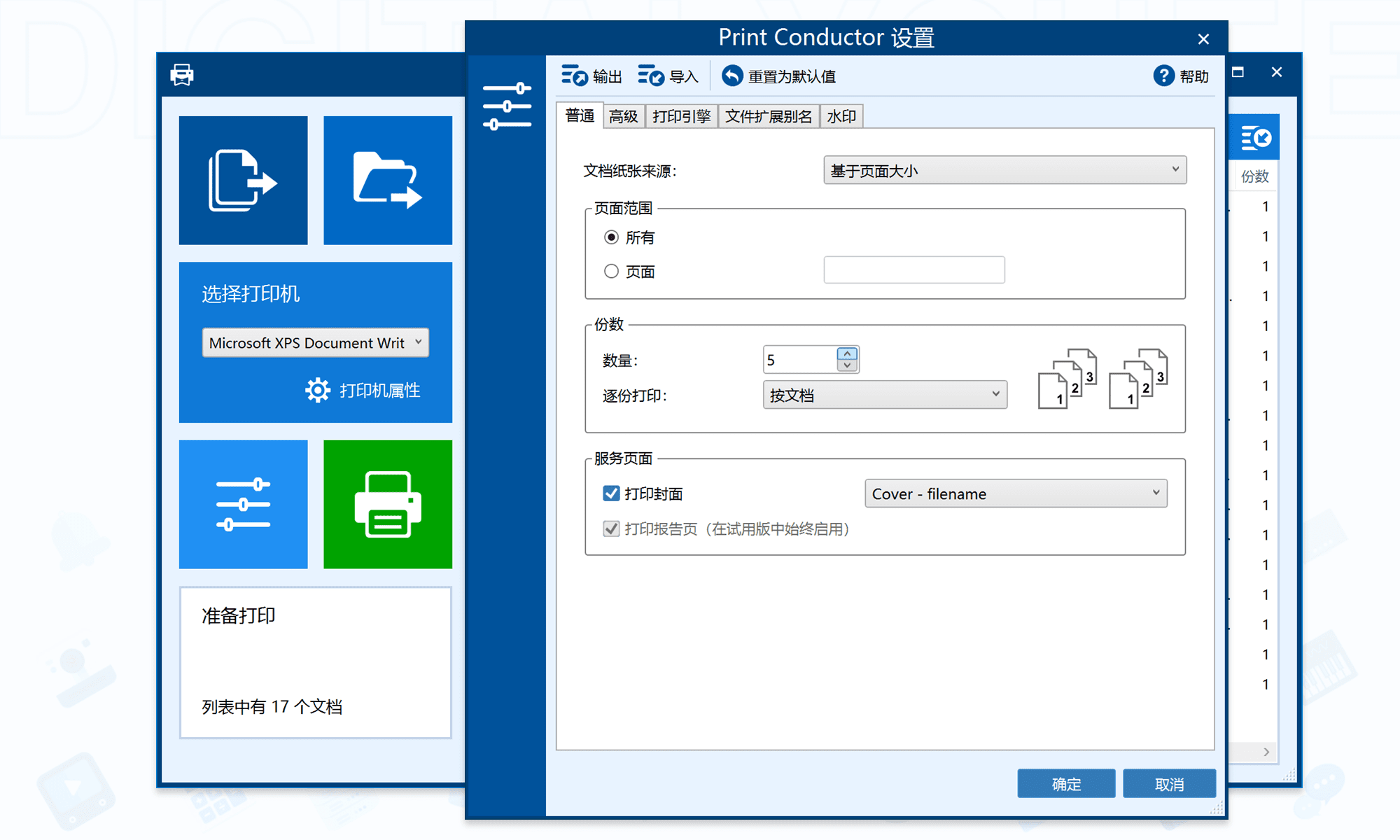Click the 选择打印机 heading
This screenshot has width=1400, height=840.
(x=251, y=293)
